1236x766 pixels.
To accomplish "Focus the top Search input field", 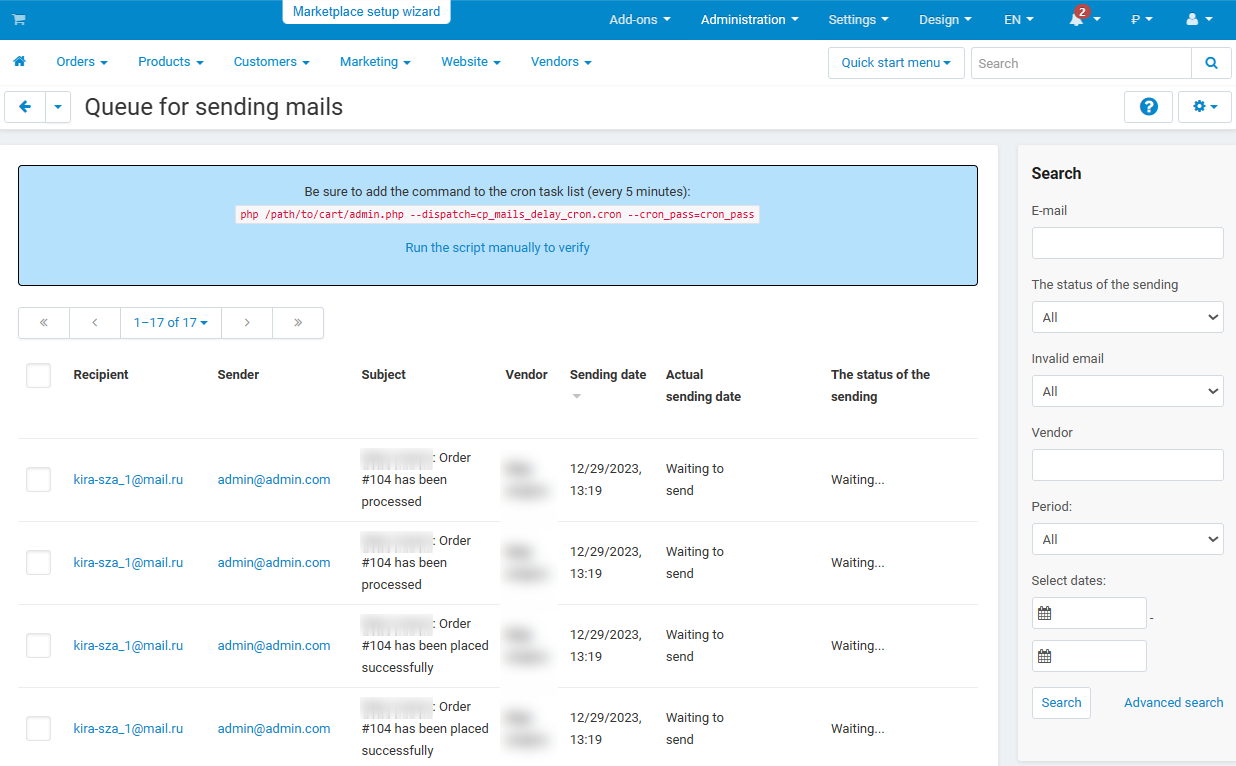I will click(1081, 63).
